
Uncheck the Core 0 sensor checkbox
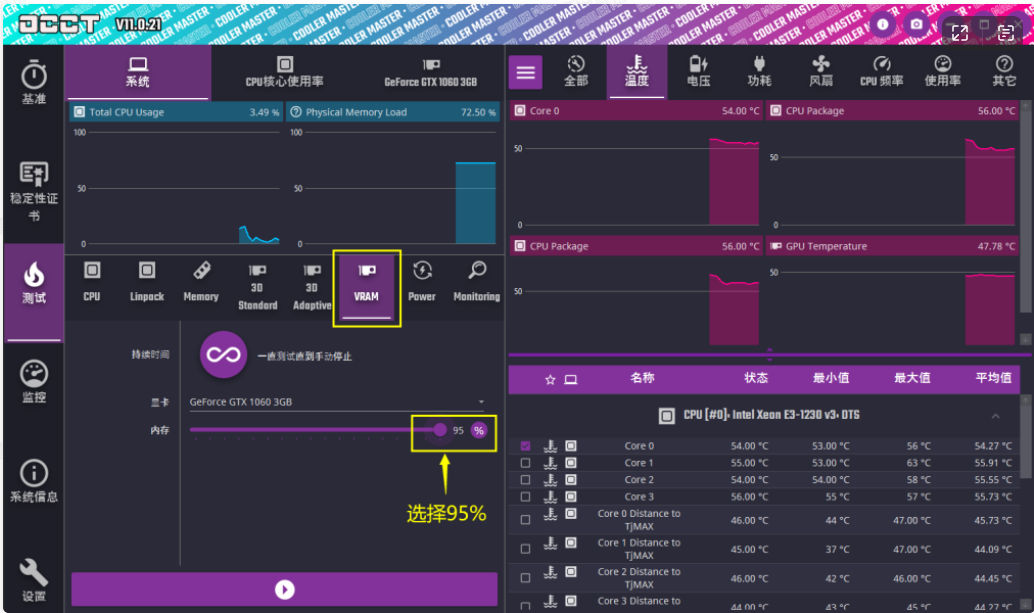click(x=525, y=446)
